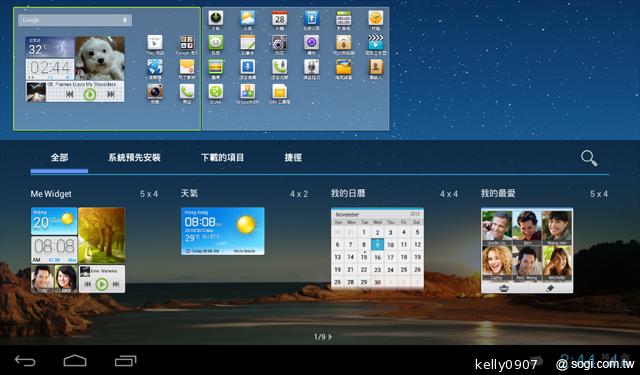Open the green download arrow app icon

216,18
